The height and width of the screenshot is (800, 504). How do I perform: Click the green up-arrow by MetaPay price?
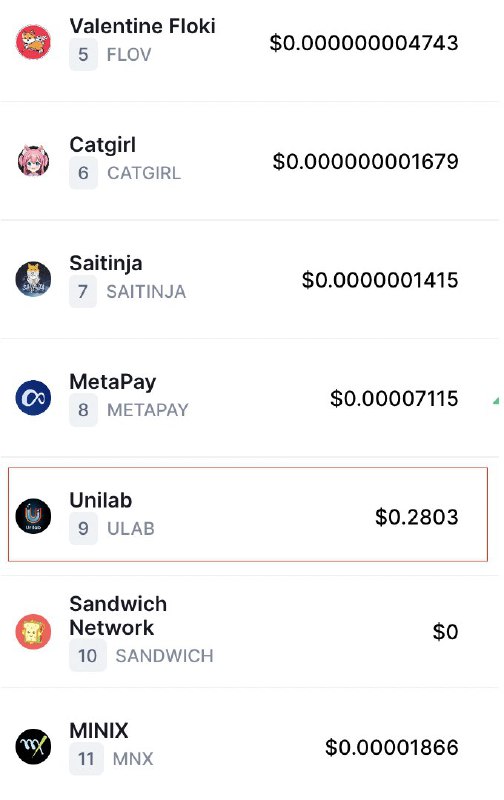496,401
